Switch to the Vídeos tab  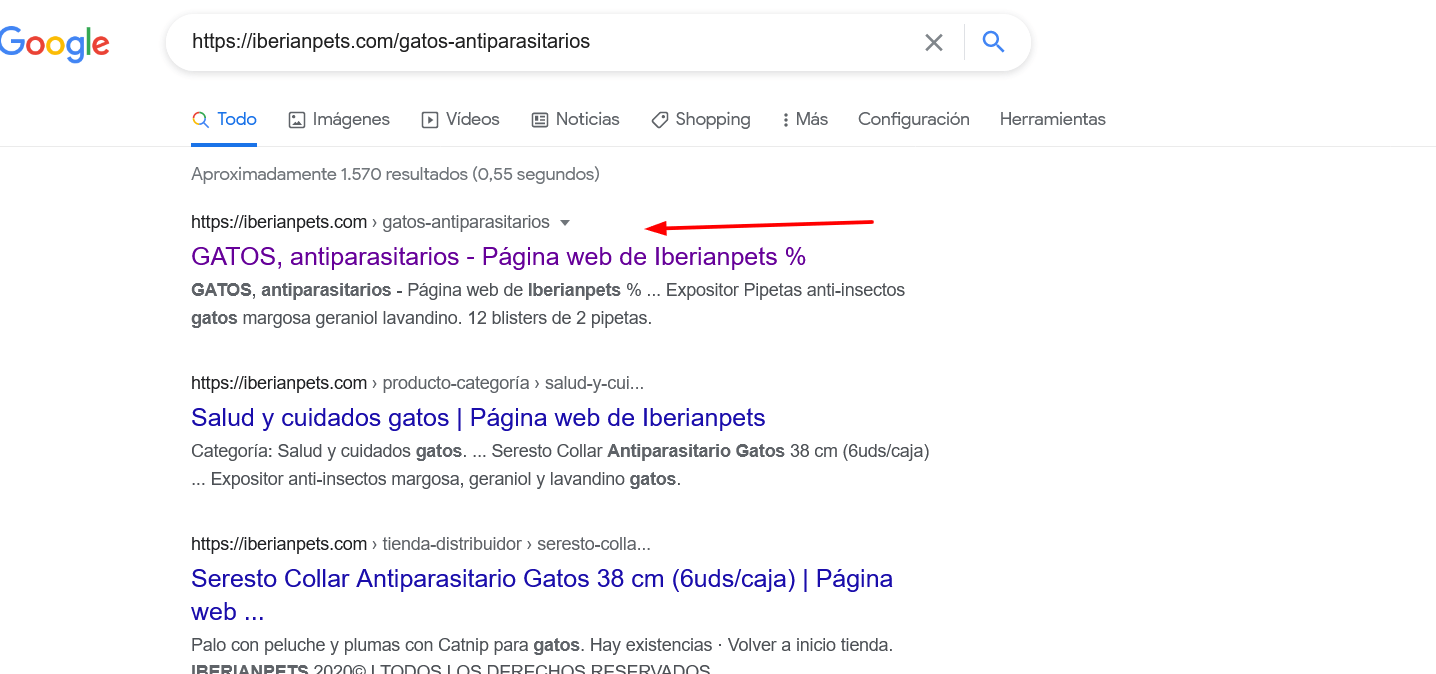pos(461,119)
